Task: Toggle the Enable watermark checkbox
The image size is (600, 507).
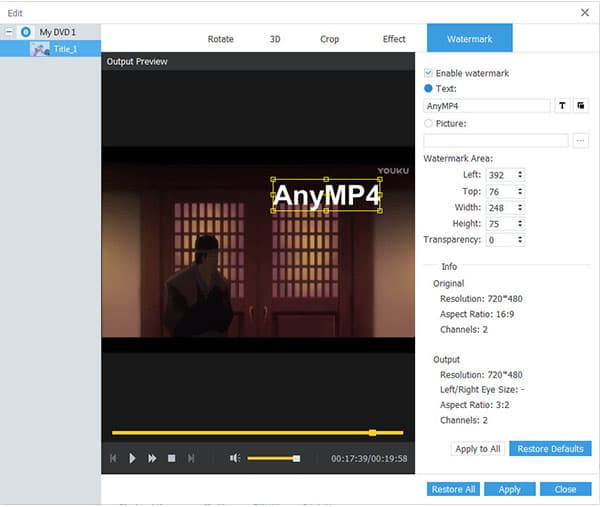Action: [428, 73]
